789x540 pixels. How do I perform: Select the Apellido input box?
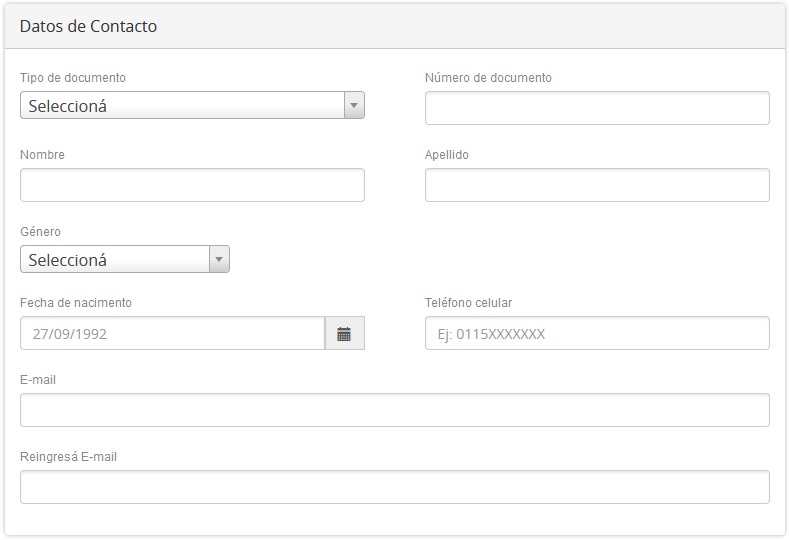pyautogui.click(x=597, y=185)
